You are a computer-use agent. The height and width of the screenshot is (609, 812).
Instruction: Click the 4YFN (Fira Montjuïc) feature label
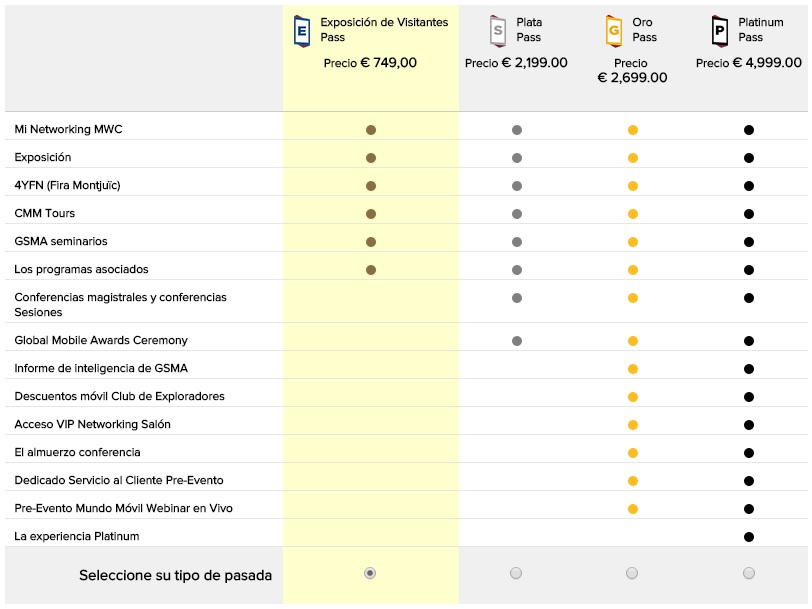tap(67, 185)
